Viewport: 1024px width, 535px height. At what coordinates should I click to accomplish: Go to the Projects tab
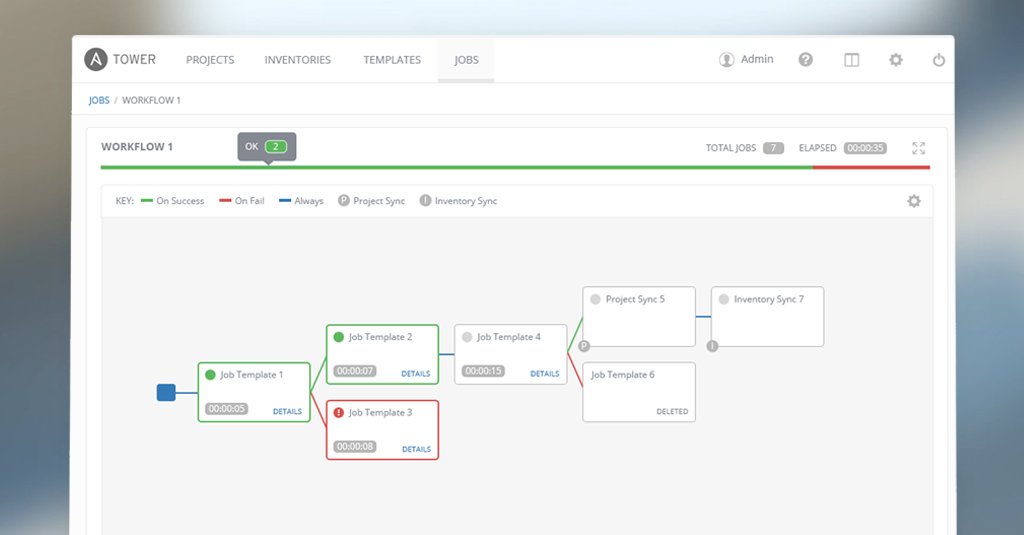point(210,60)
